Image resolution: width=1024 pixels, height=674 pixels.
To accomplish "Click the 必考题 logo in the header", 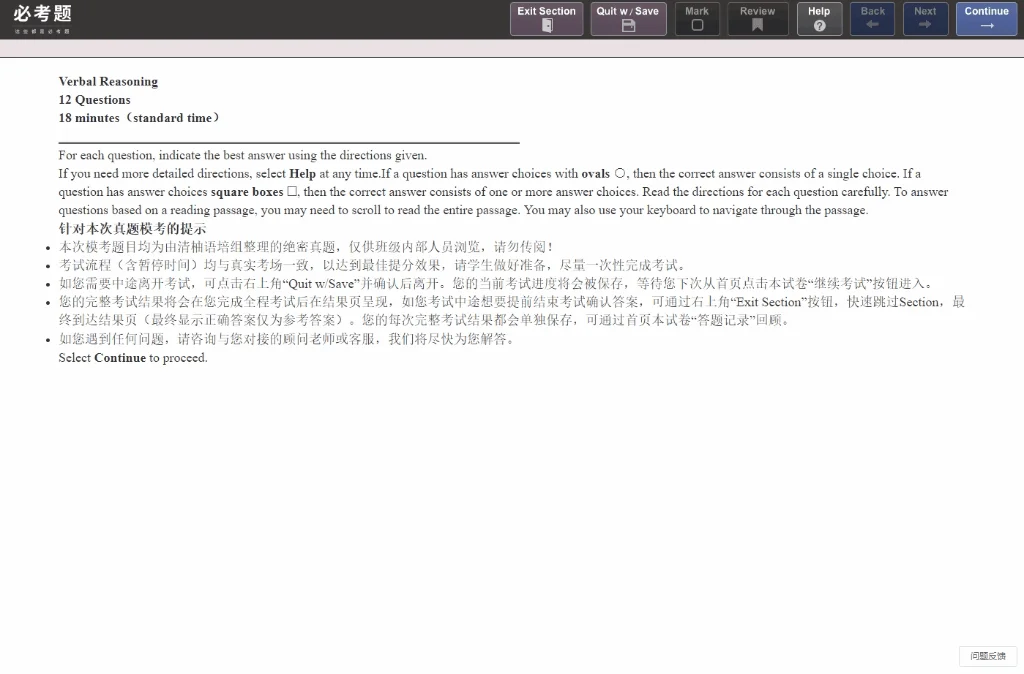I will click(43, 17).
